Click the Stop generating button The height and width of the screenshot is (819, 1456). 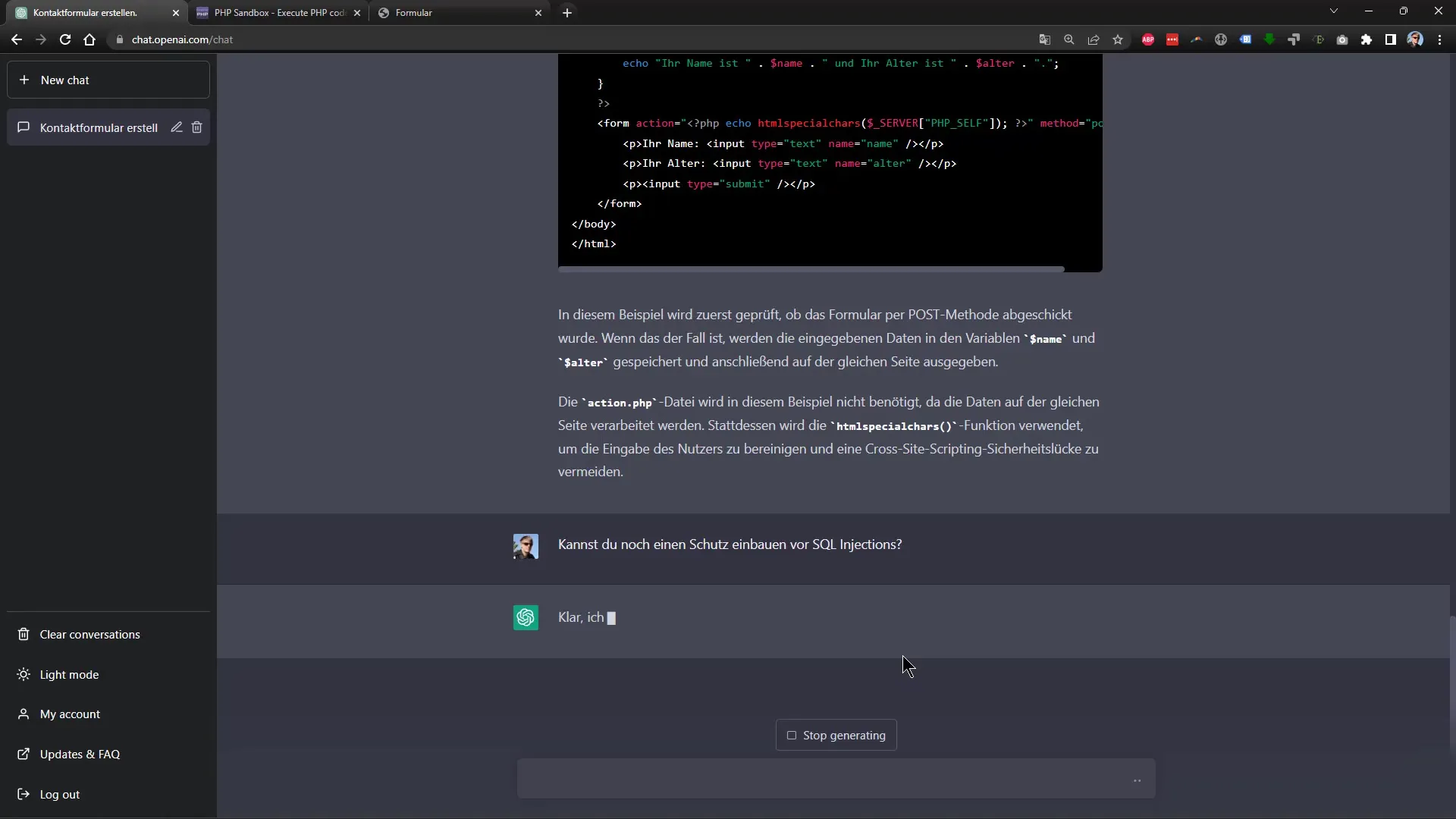[836, 735]
